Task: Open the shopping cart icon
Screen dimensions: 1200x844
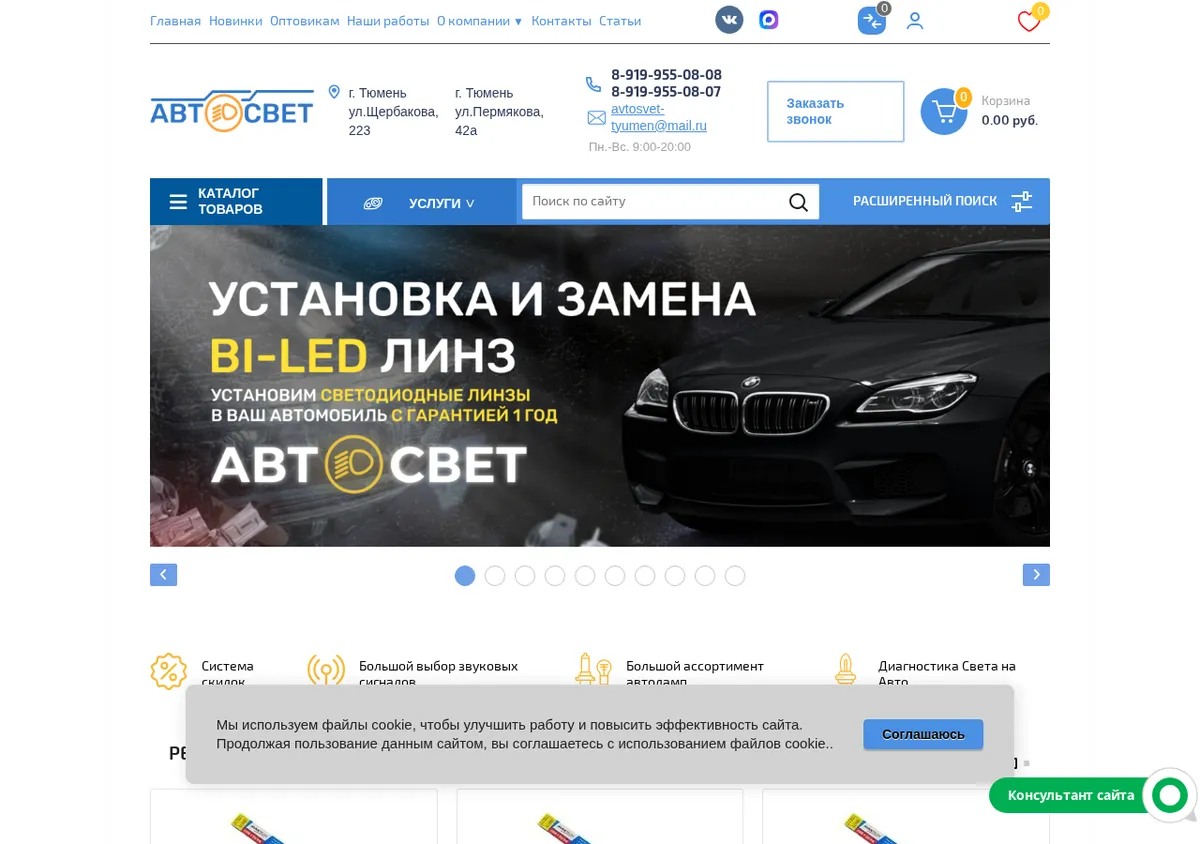Action: (x=944, y=112)
